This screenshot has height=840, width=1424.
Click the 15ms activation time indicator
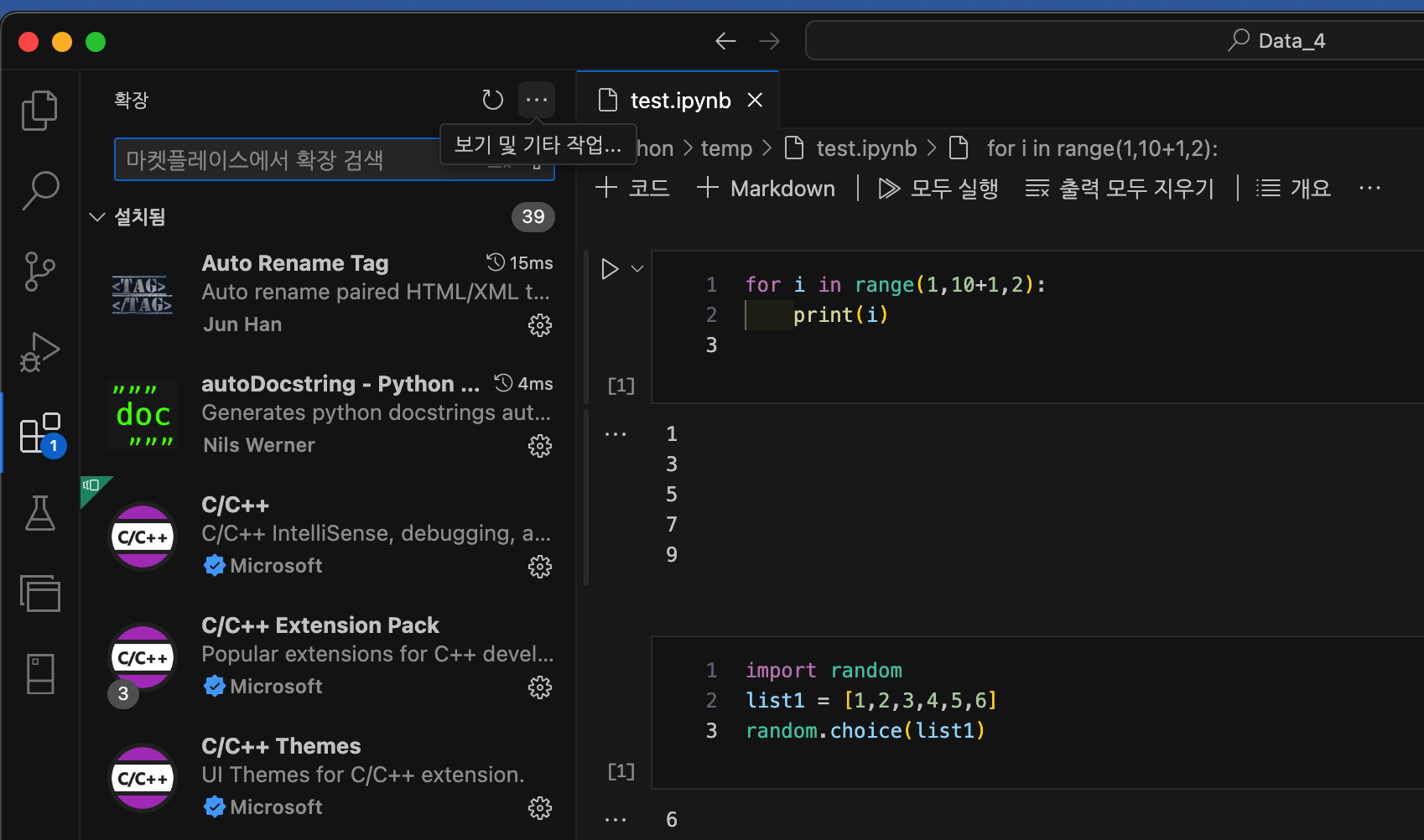pyautogui.click(x=520, y=263)
